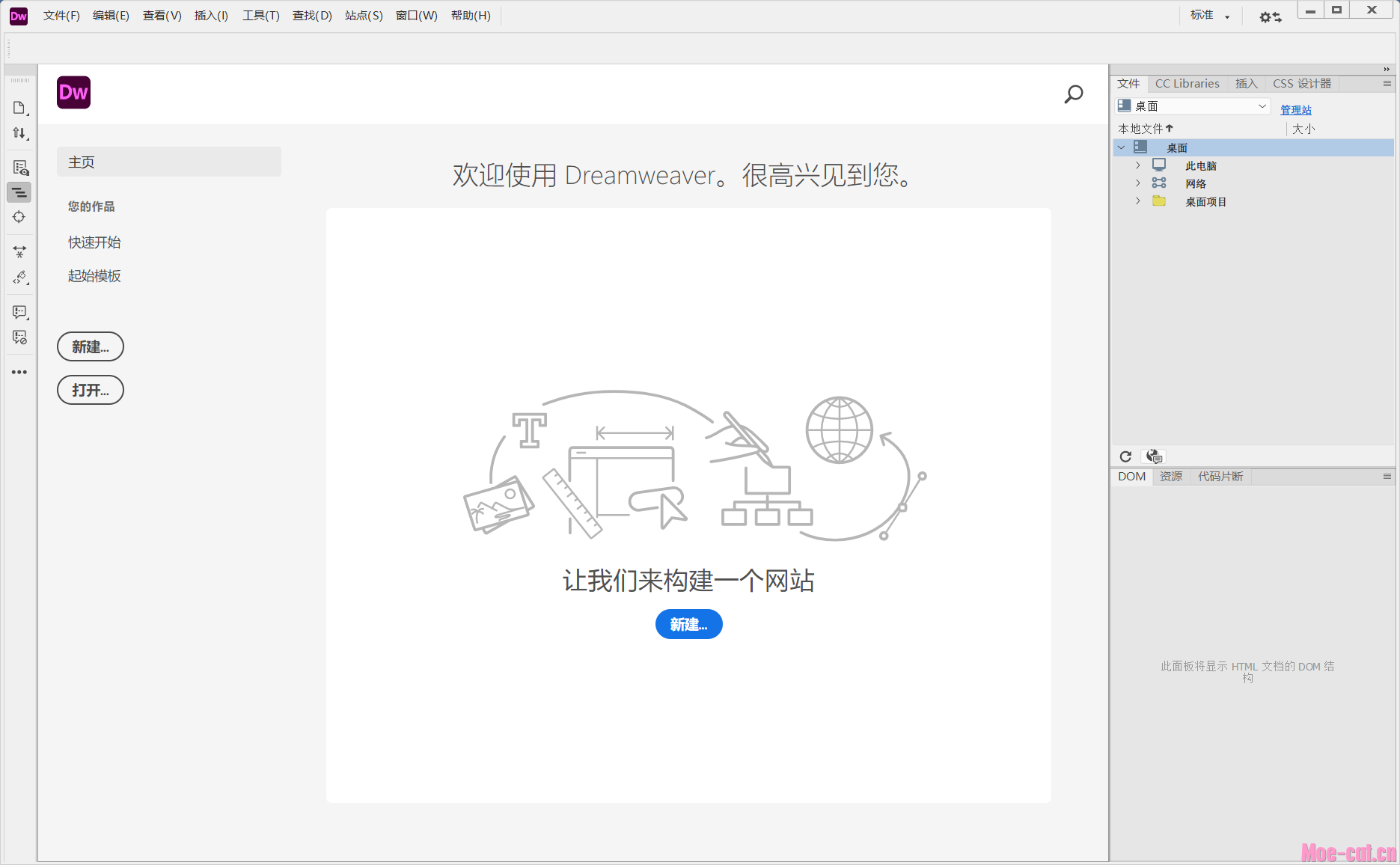The width and height of the screenshot is (1400, 865).
Task: Click the 打开... button
Action: click(91, 390)
